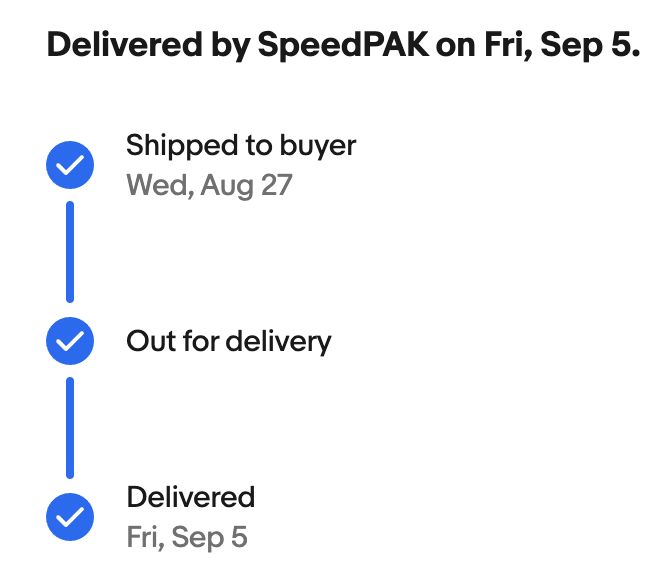The height and width of the screenshot is (566, 646).
Task: Click the word "Out" in the second step
Action: point(146,341)
